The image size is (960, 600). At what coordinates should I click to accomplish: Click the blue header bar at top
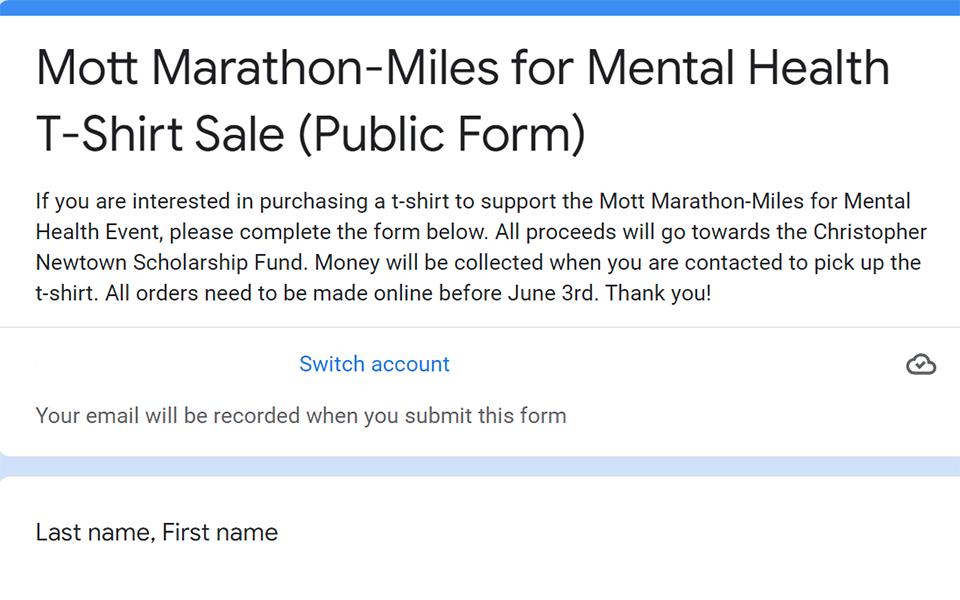(x=480, y=7)
